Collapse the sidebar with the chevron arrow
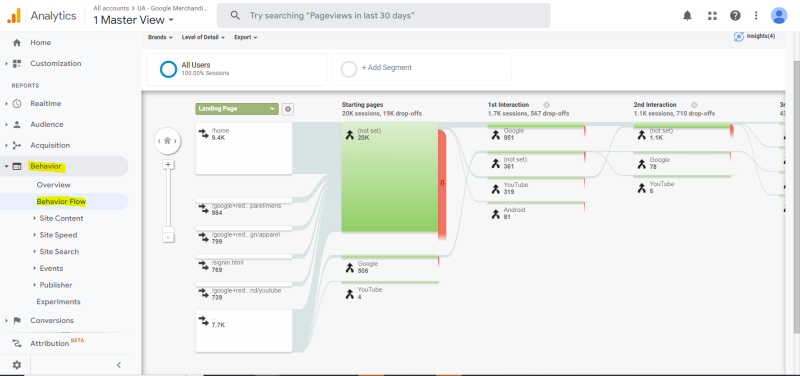The height and width of the screenshot is (376, 800). coord(118,365)
